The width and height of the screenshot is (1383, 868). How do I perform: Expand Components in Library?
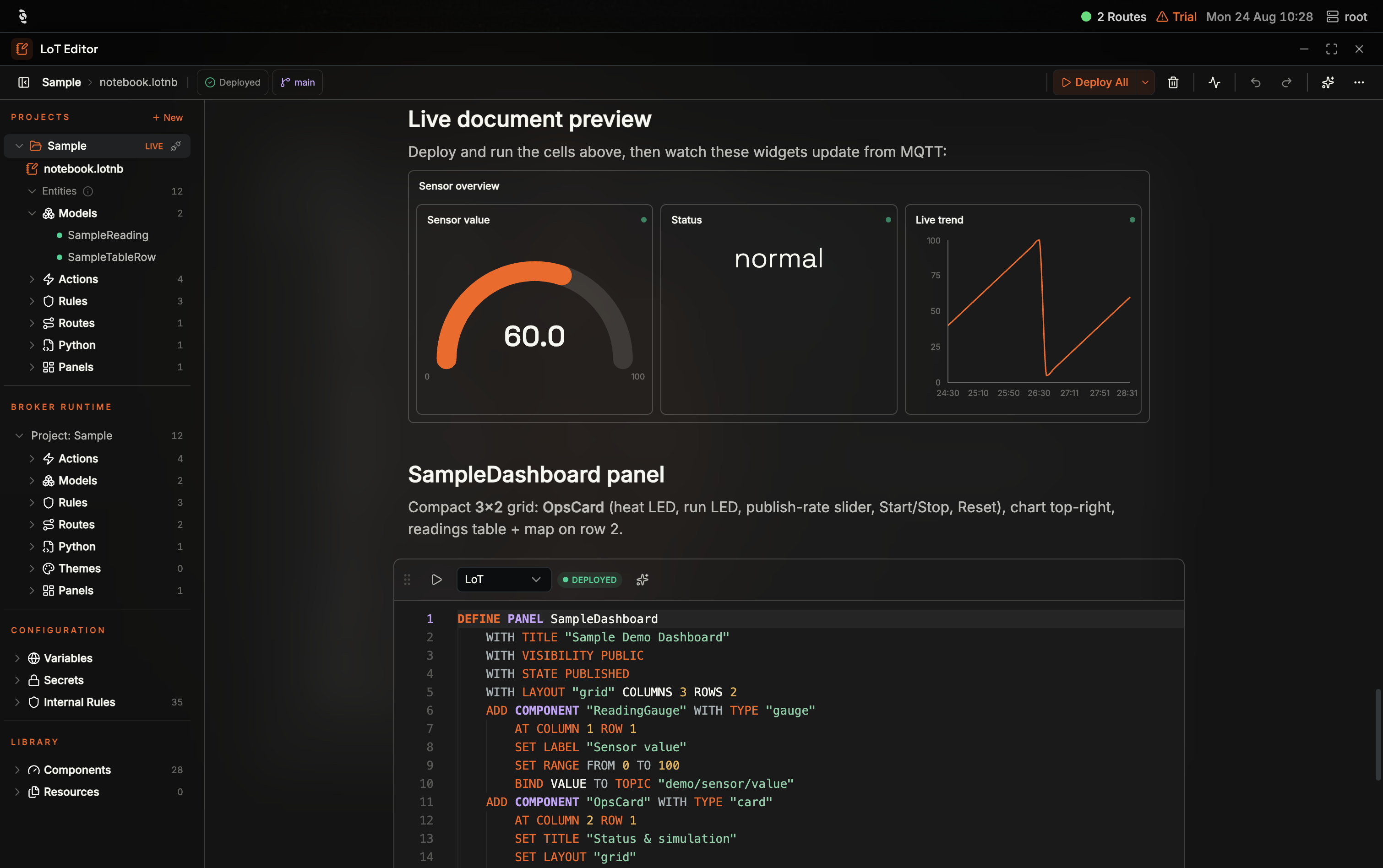pos(17,770)
